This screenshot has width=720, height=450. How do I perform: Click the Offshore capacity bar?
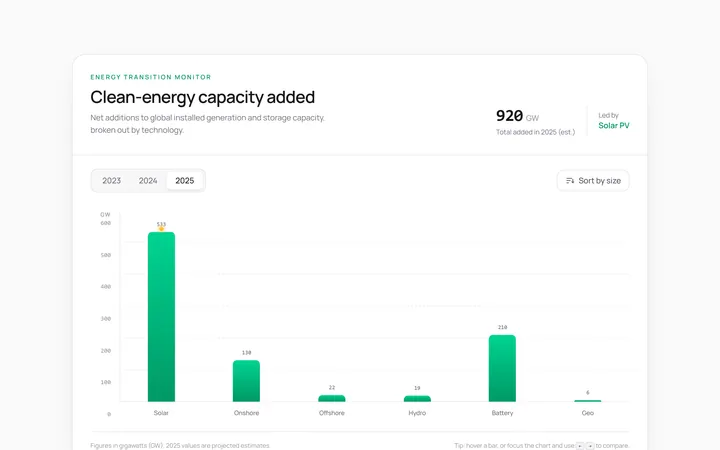pos(332,399)
